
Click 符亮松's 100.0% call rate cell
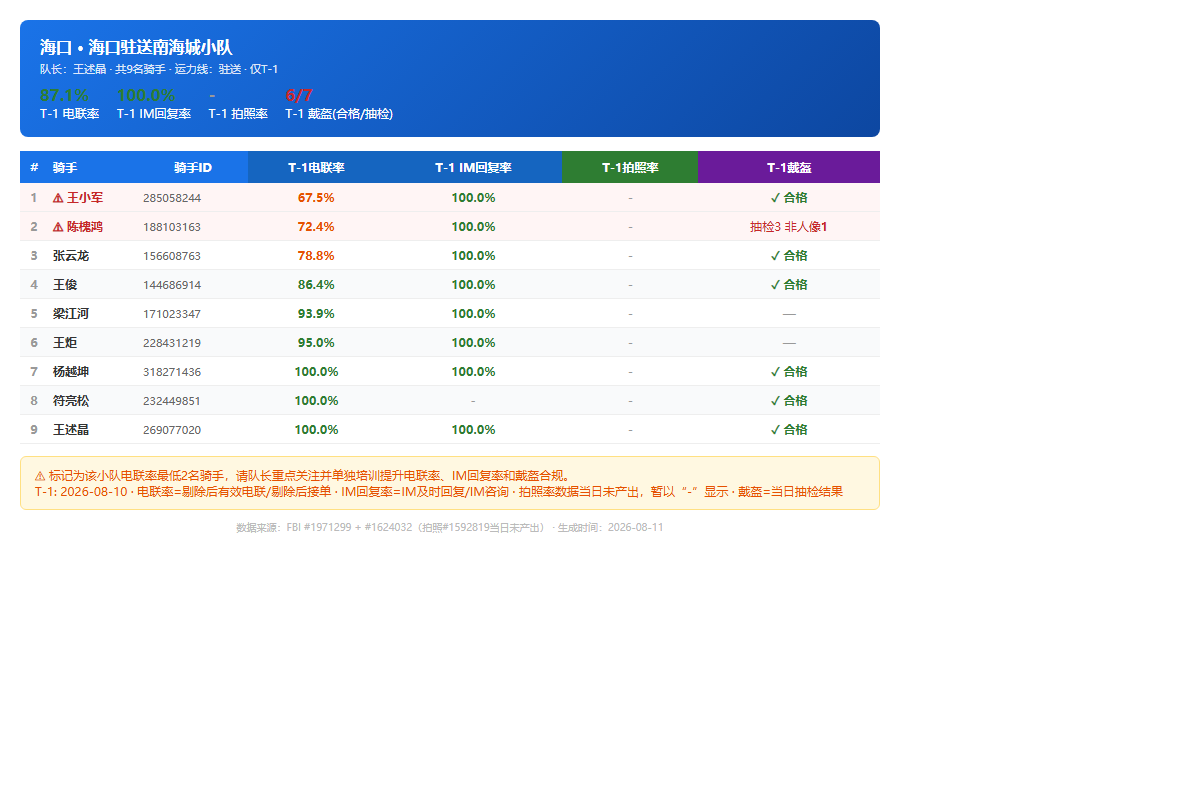(316, 401)
